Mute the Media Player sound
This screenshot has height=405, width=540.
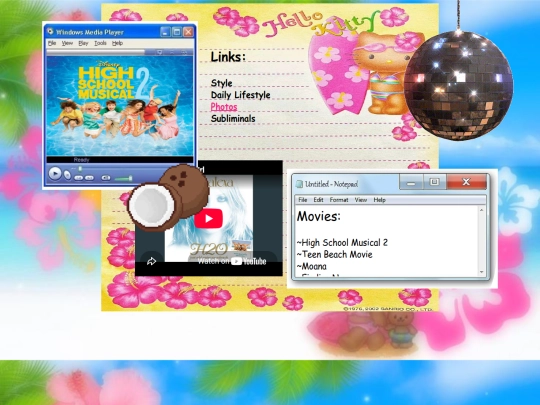click(x=106, y=178)
